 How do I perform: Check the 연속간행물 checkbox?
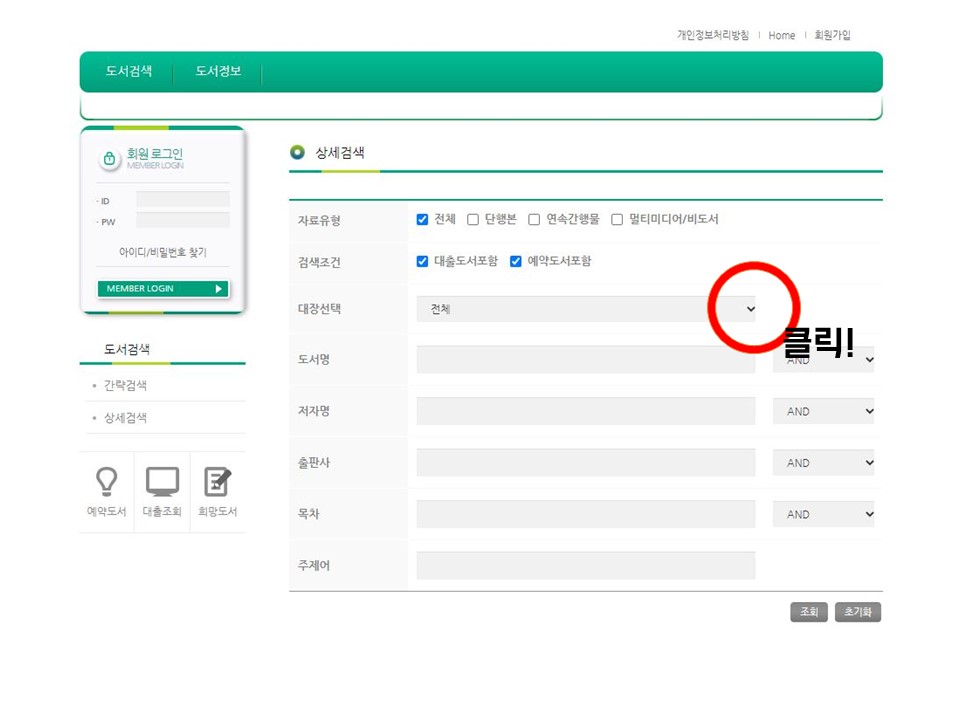click(534, 220)
